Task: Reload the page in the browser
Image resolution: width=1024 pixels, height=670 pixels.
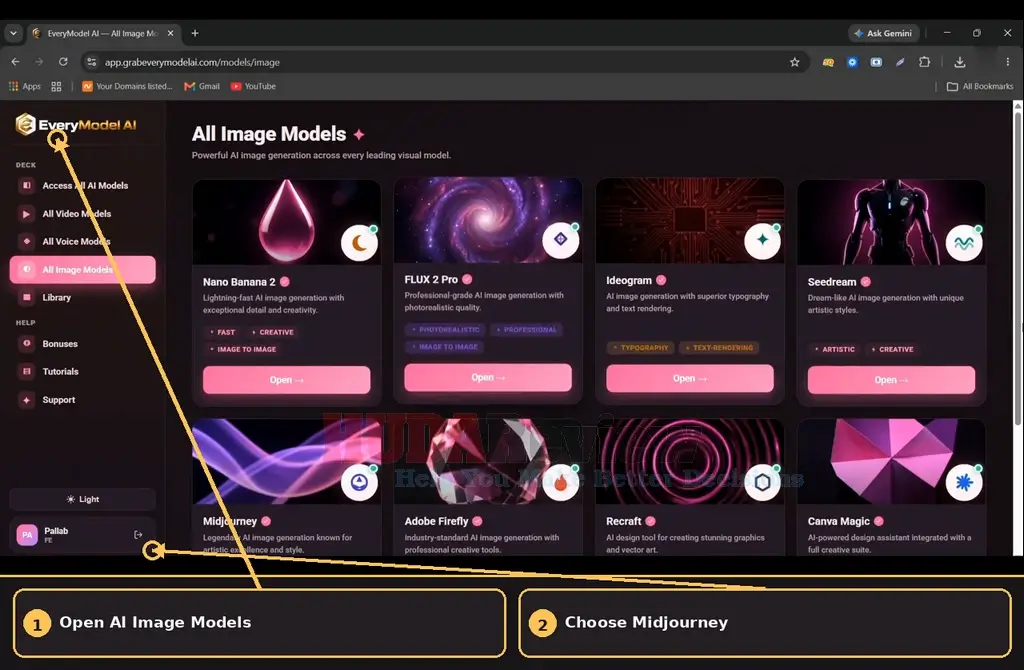Action: coord(63,62)
